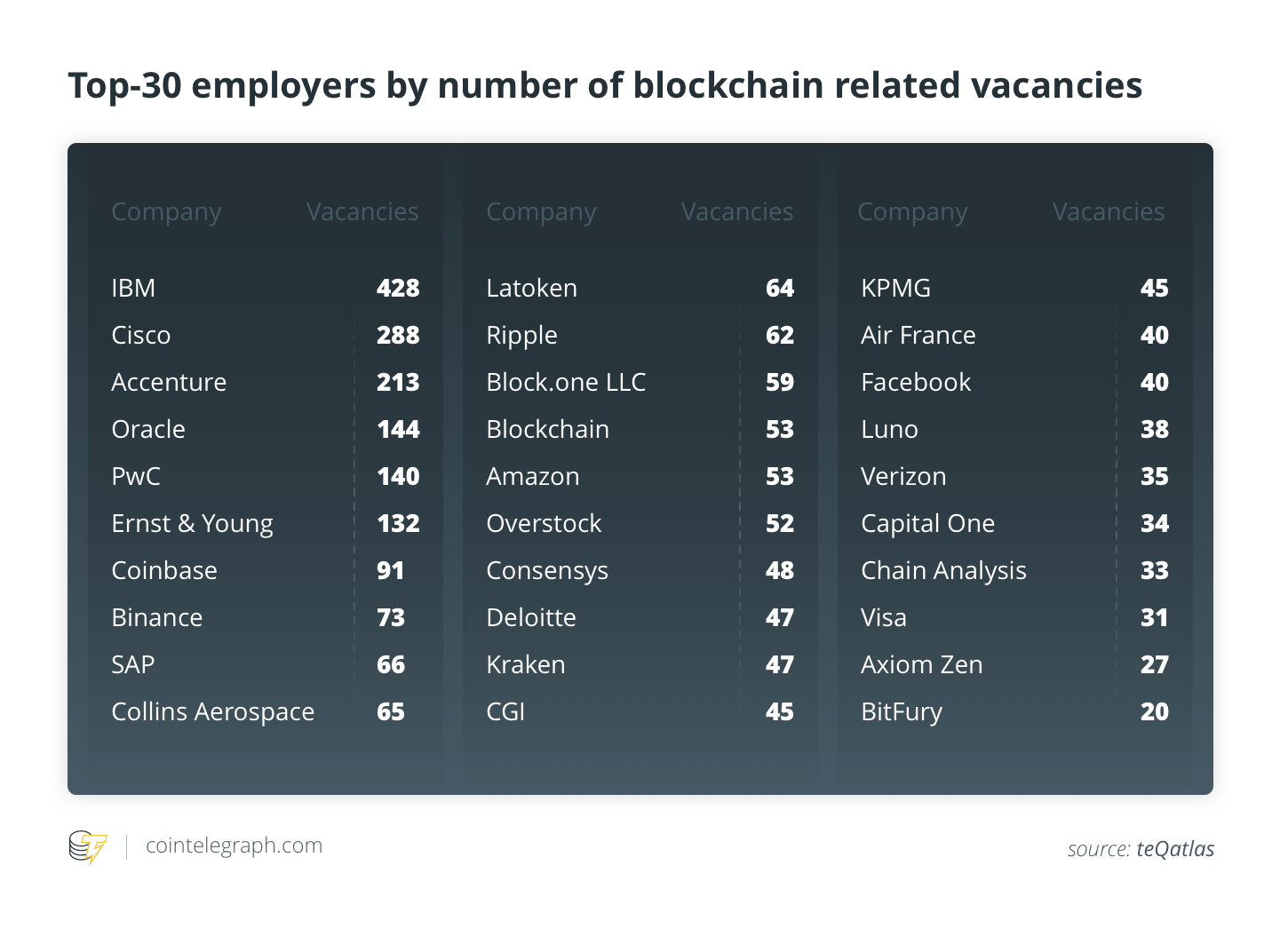Click the BitFury company name
The height and width of the screenshot is (937, 1288).
pyautogui.click(x=902, y=712)
